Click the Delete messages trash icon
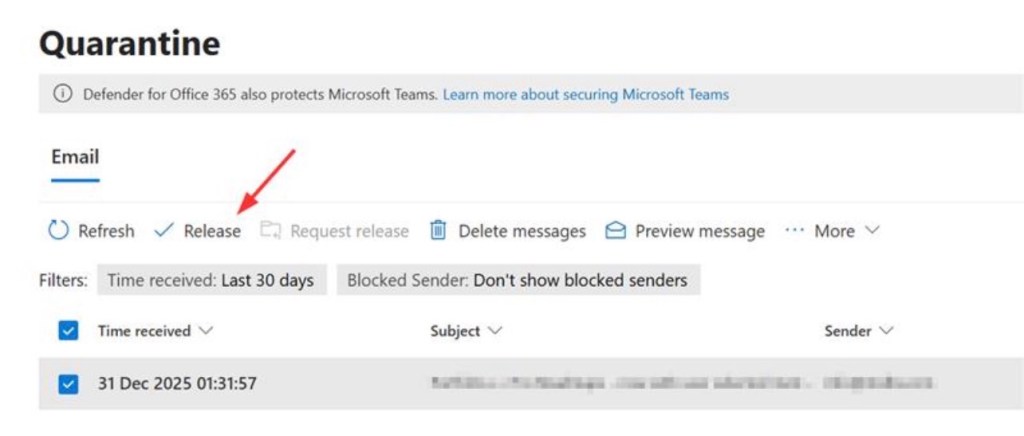The image size is (1024, 436). point(438,231)
